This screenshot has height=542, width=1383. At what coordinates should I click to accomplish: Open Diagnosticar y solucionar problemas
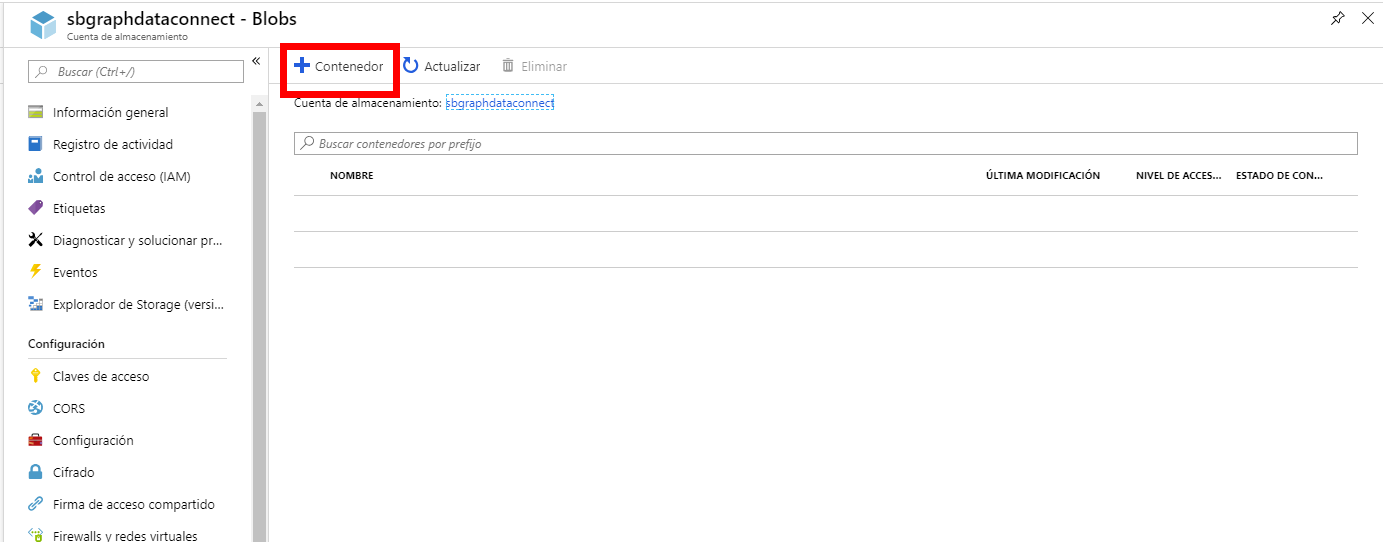coord(137,240)
